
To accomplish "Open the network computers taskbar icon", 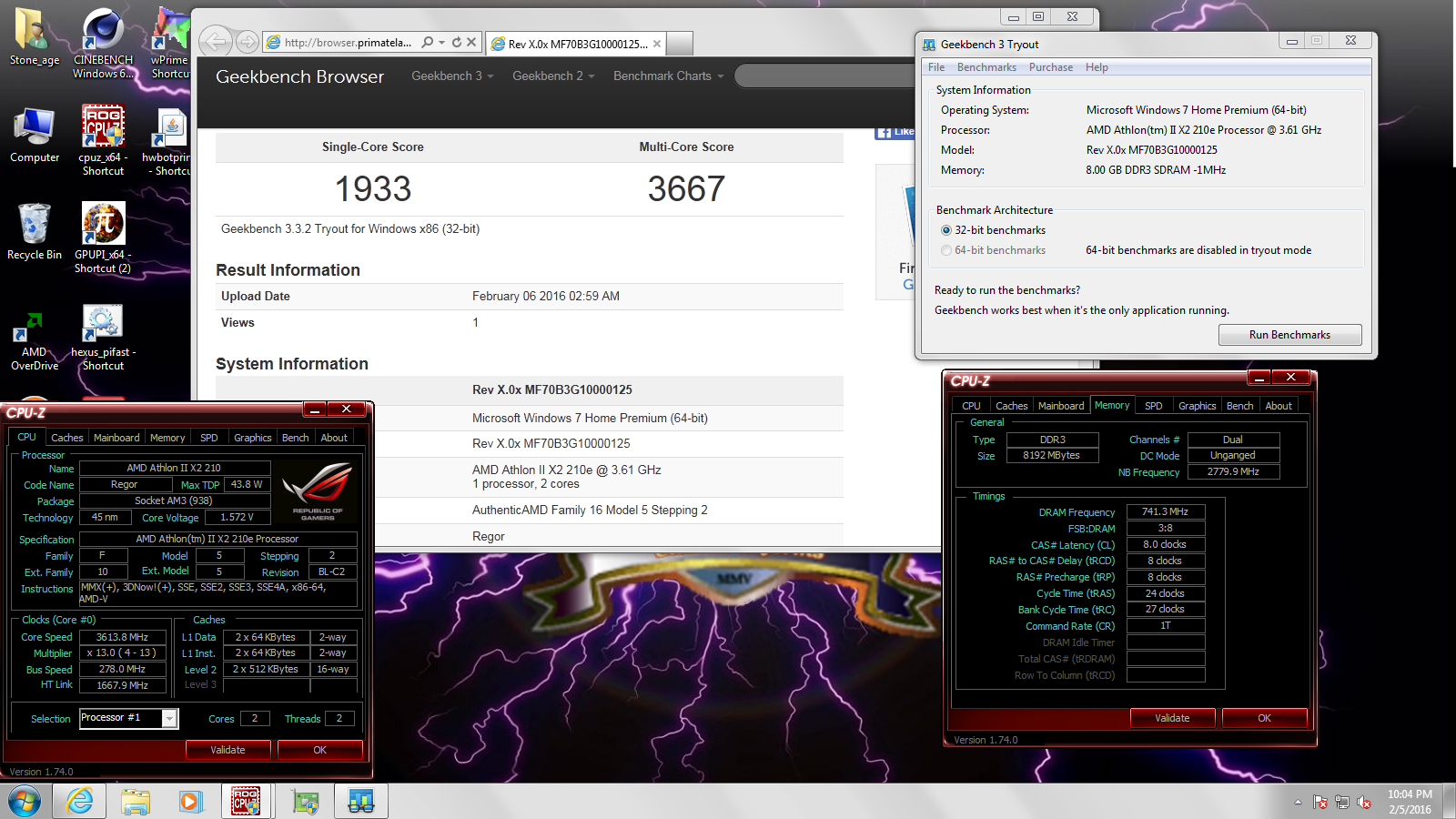I will pyautogui.click(x=361, y=802).
